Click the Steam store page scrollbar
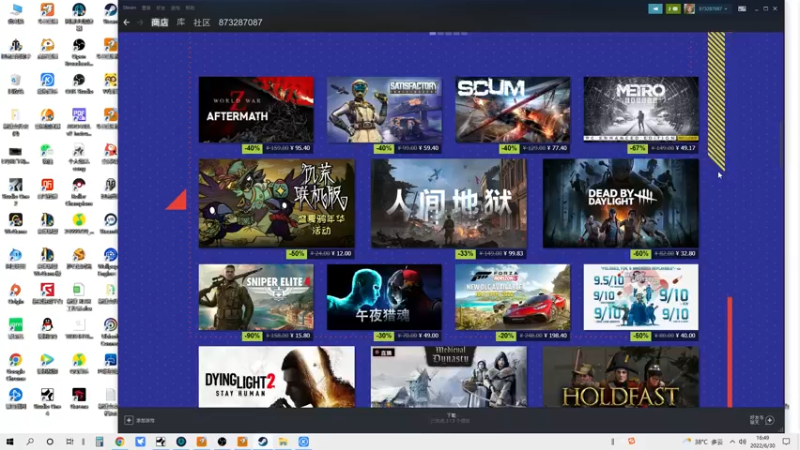The height and width of the screenshot is (450, 800). pos(781,145)
